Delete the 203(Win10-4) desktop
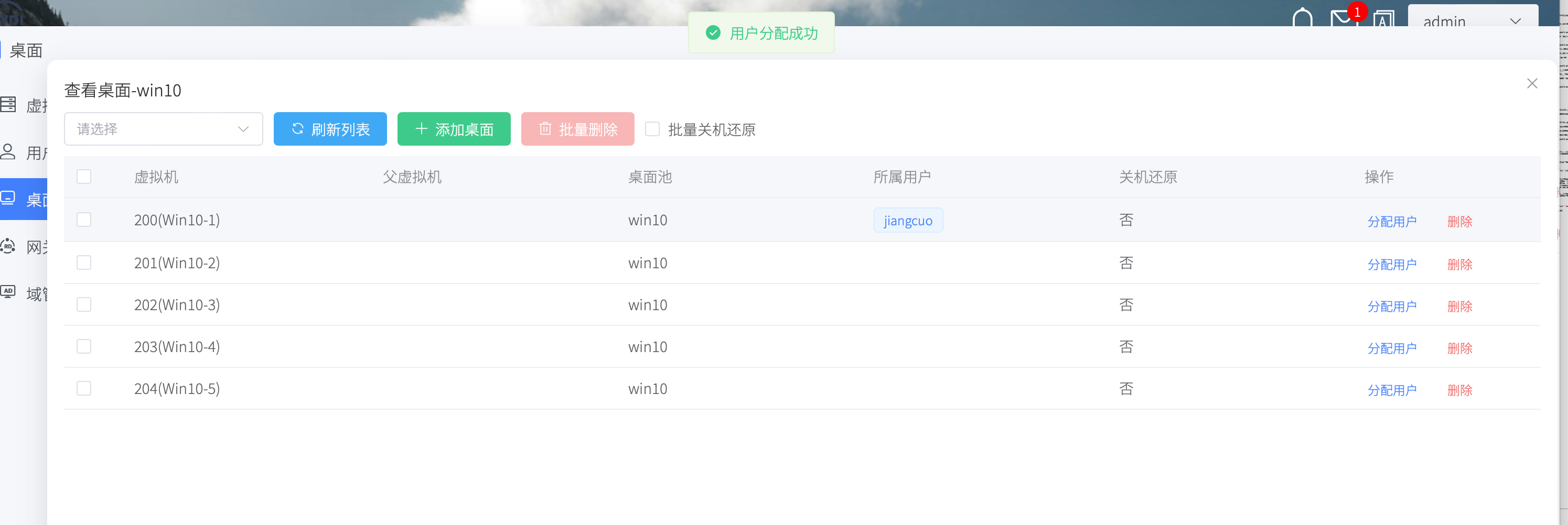Image resolution: width=1568 pixels, height=525 pixels. pyautogui.click(x=1459, y=348)
